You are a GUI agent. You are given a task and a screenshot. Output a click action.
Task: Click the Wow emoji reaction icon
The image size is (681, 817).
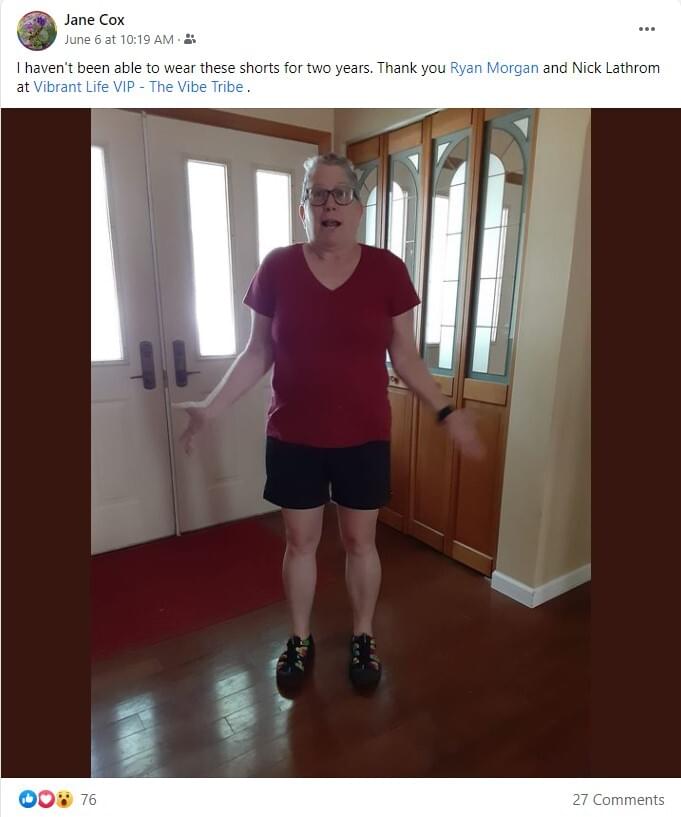point(64,799)
